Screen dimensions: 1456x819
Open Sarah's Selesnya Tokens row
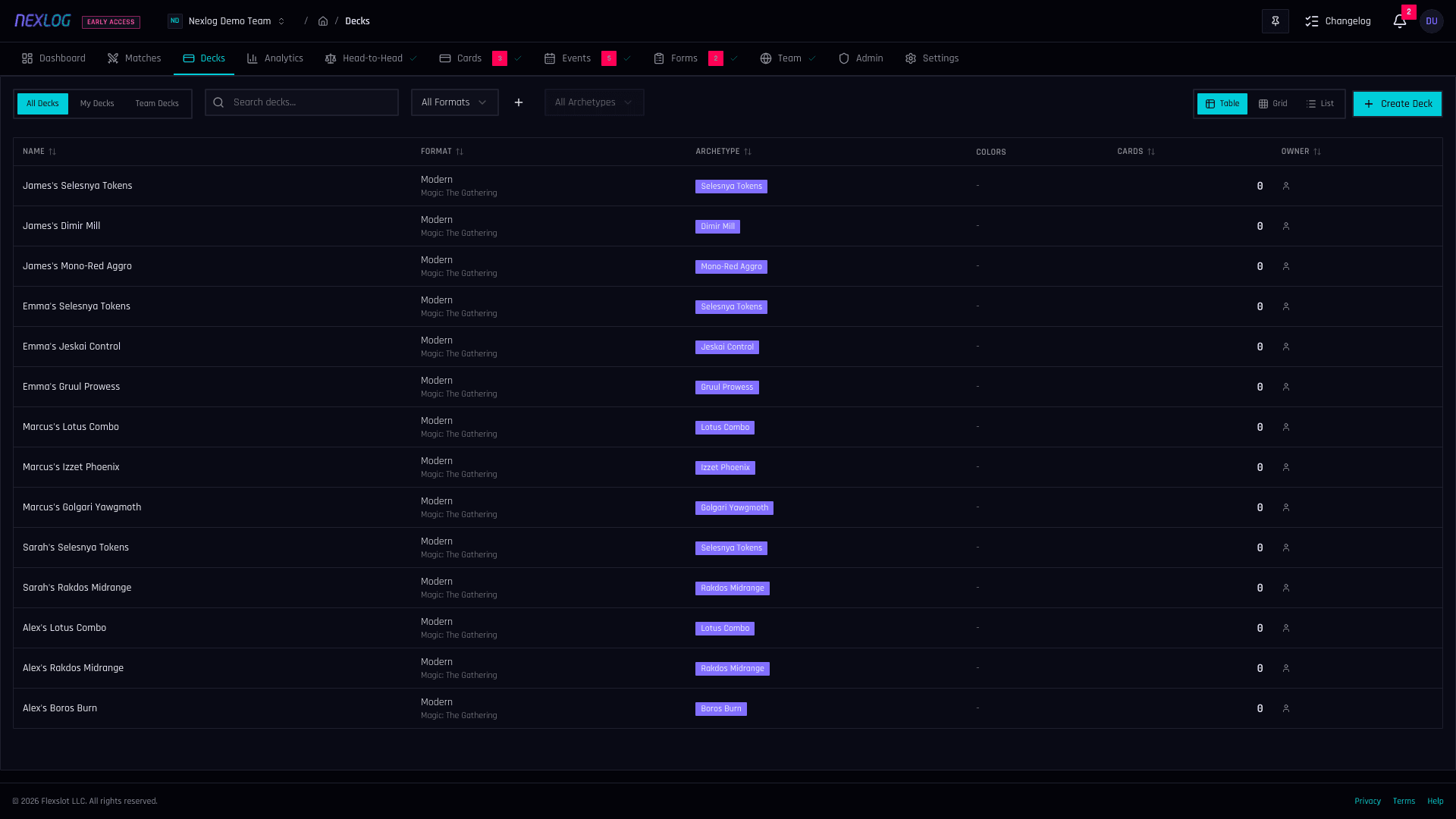[x=728, y=548]
